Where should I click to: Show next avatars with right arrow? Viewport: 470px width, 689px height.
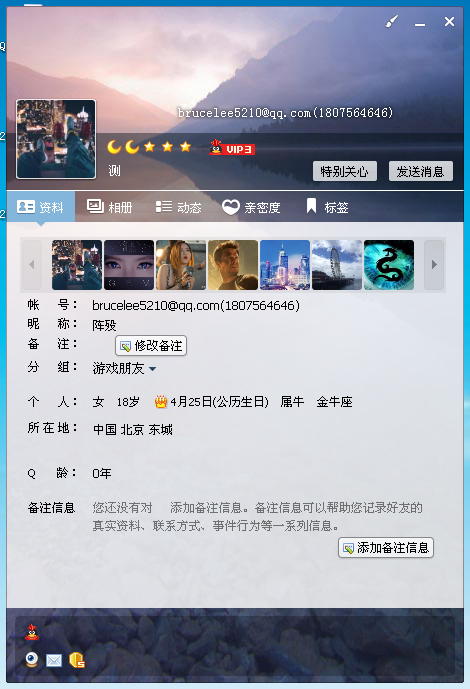click(x=434, y=265)
